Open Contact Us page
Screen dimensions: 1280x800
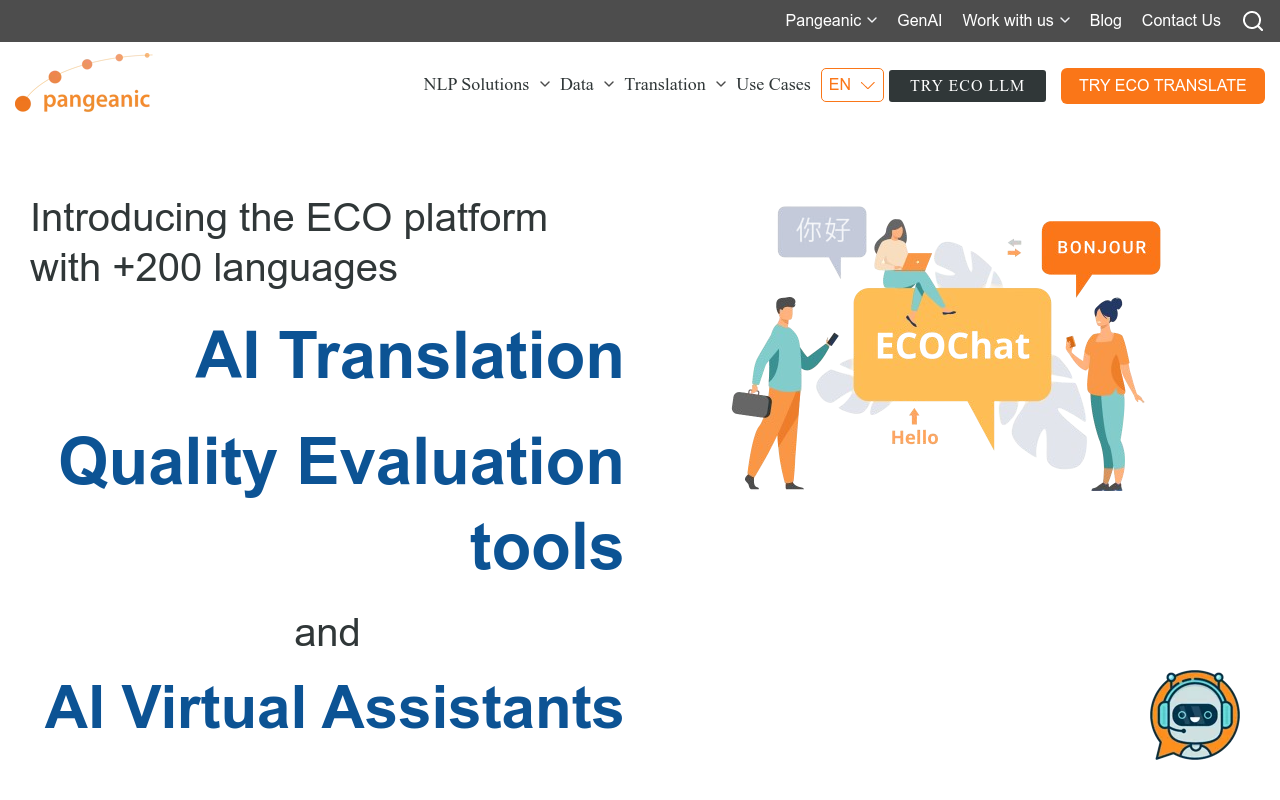pyautogui.click(x=1181, y=20)
